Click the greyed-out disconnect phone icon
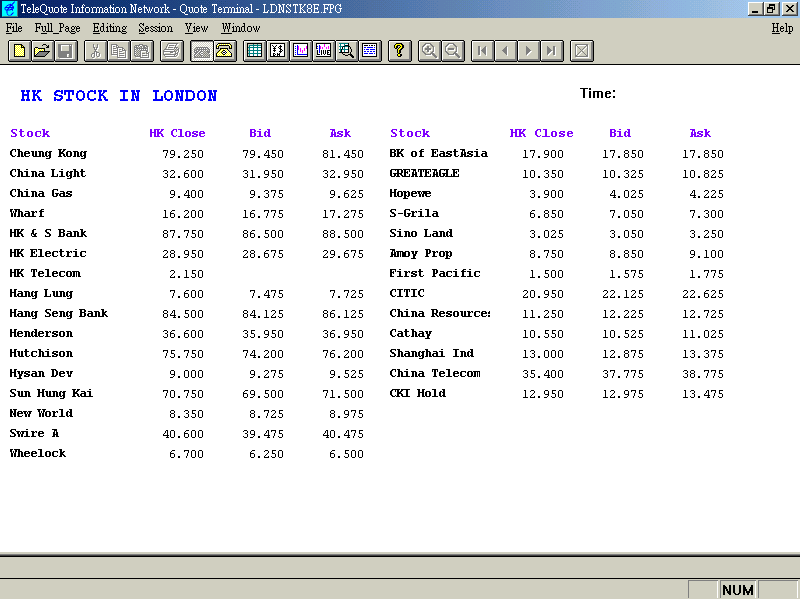The image size is (800, 600). (x=202, y=51)
